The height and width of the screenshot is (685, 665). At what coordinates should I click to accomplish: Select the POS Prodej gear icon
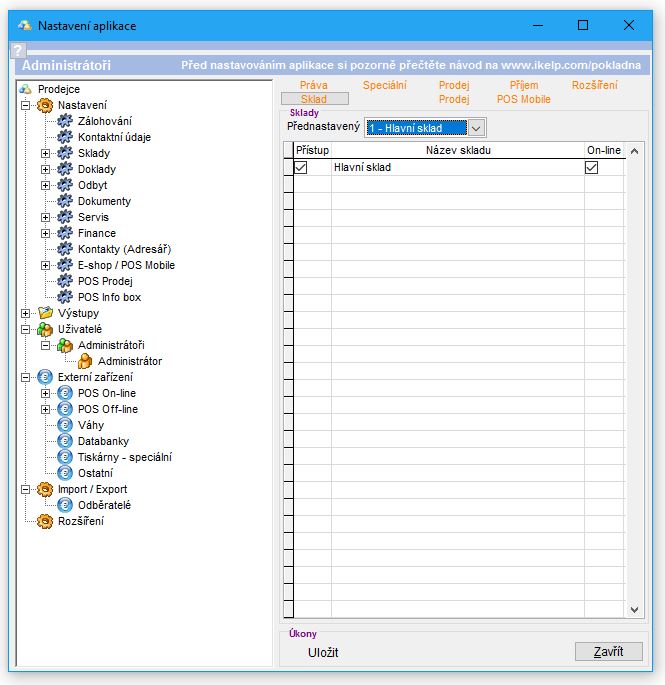[x=65, y=281]
